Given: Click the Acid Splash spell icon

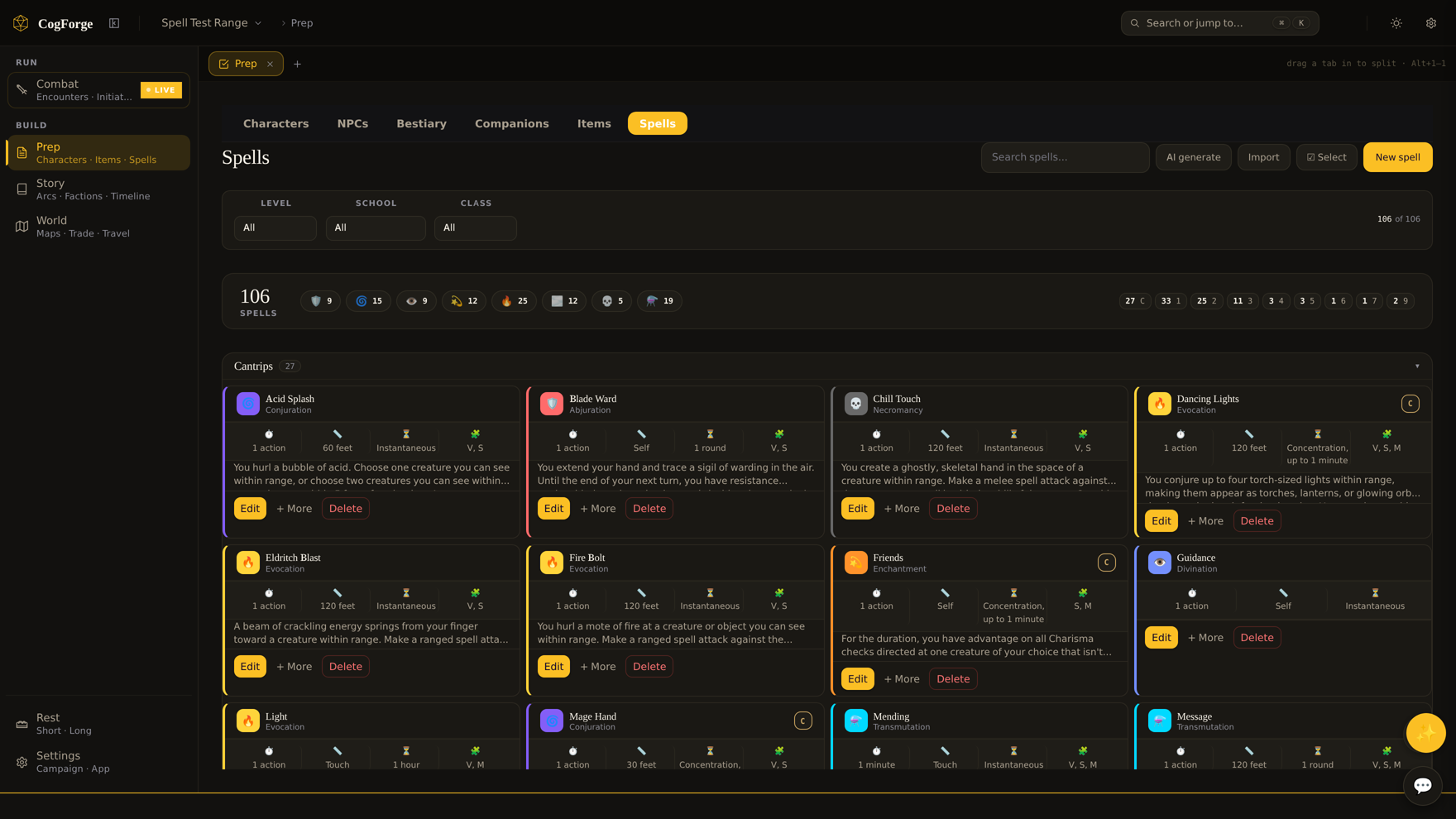Looking at the screenshot, I should [x=248, y=404].
